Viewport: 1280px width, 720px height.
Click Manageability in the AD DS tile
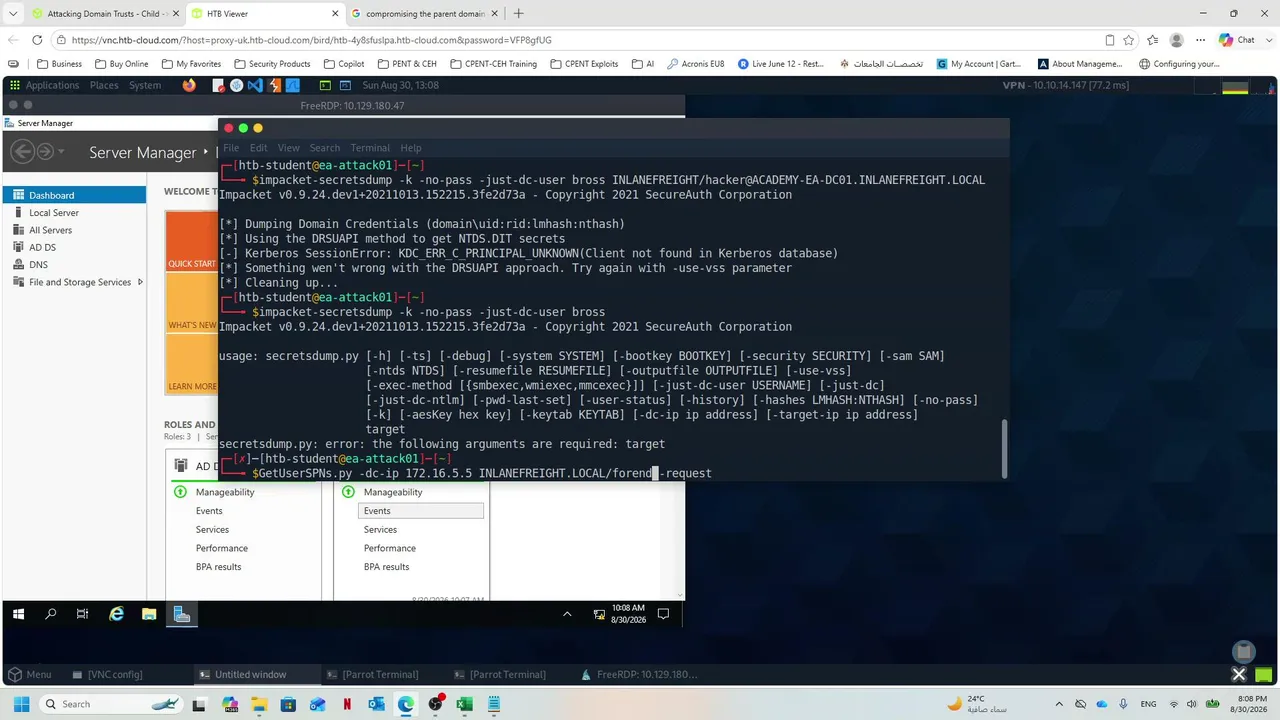(x=225, y=492)
